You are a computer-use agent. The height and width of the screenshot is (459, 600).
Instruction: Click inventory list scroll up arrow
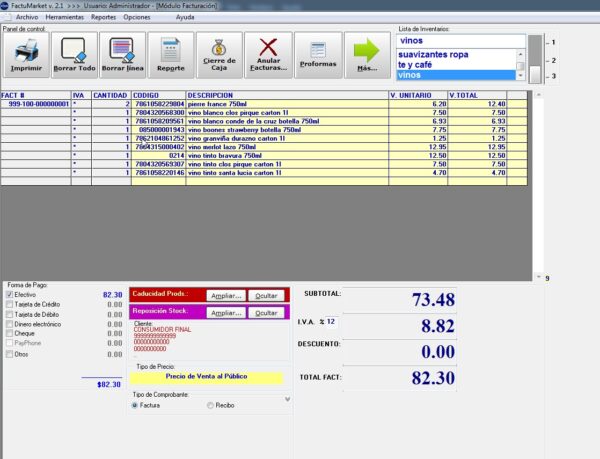click(x=520, y=54)
